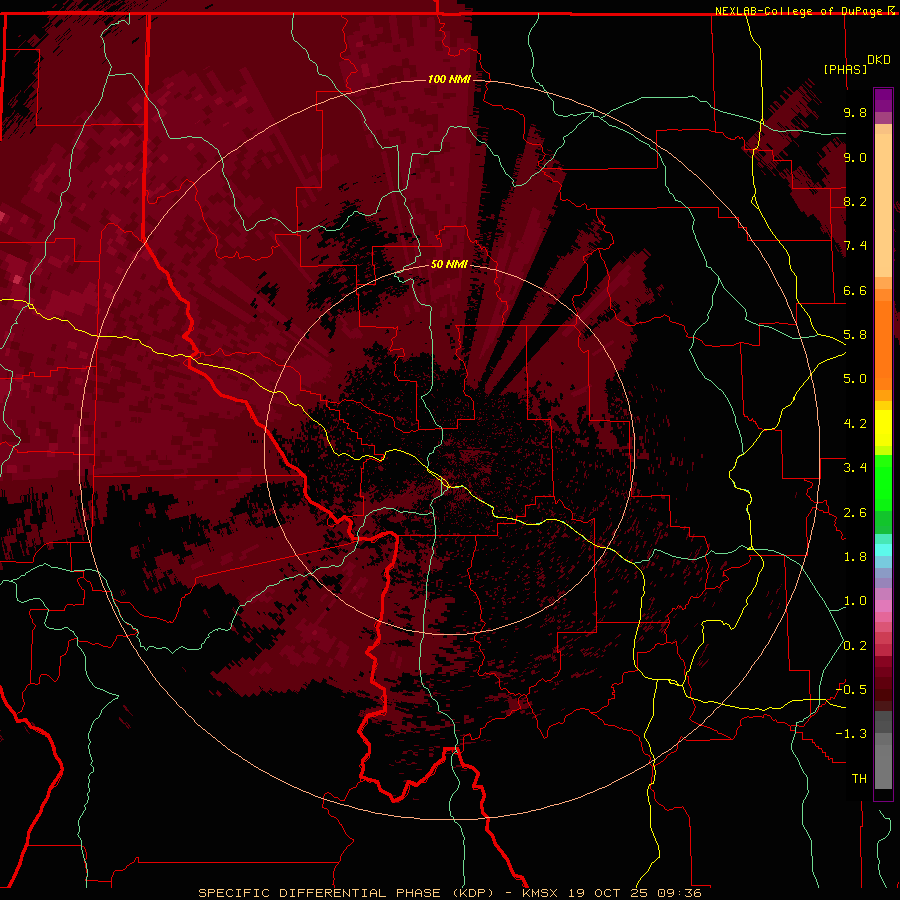900x900 pixels.
Task: Click the [PHAS] legend header
Action: point(845,69)
